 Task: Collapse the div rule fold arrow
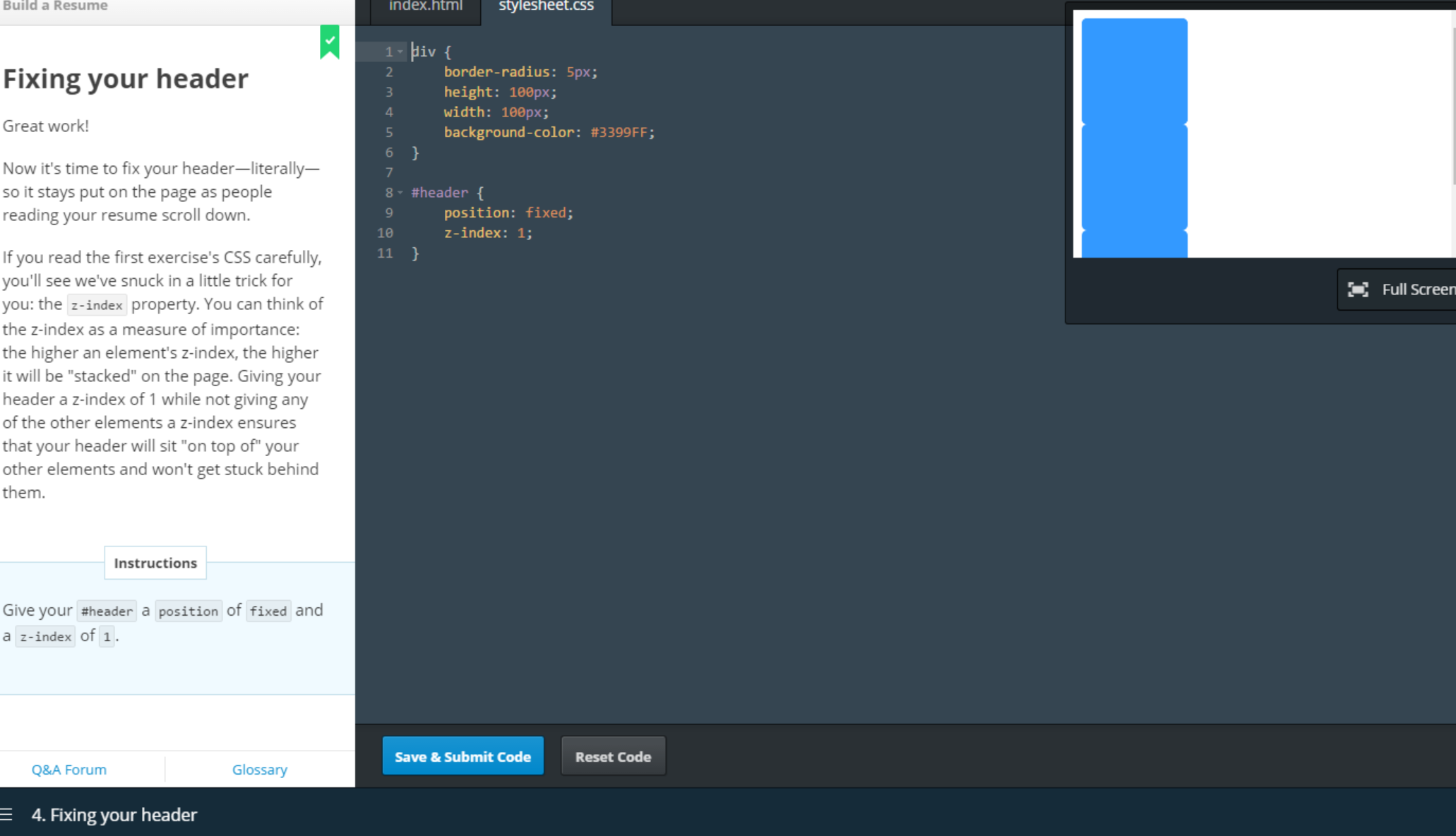tap(400, 52)
